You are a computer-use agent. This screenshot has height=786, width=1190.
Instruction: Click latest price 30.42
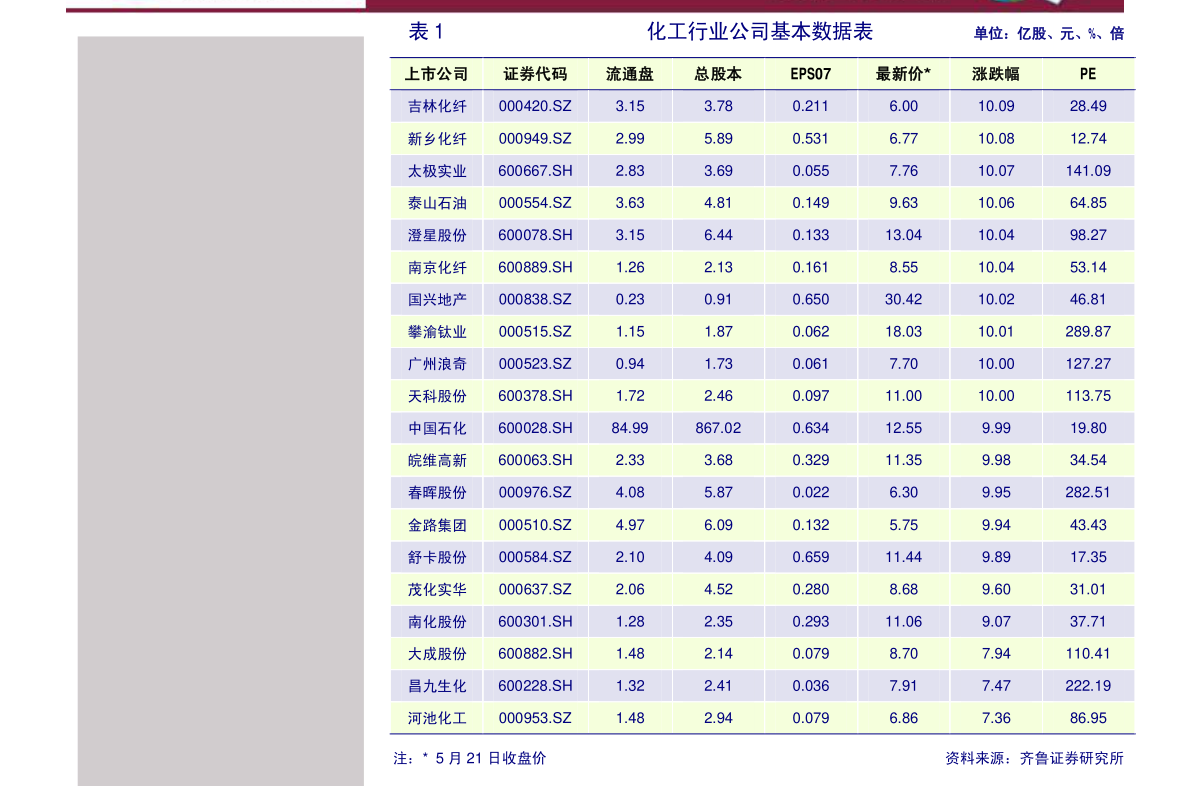tap(903, 300)
